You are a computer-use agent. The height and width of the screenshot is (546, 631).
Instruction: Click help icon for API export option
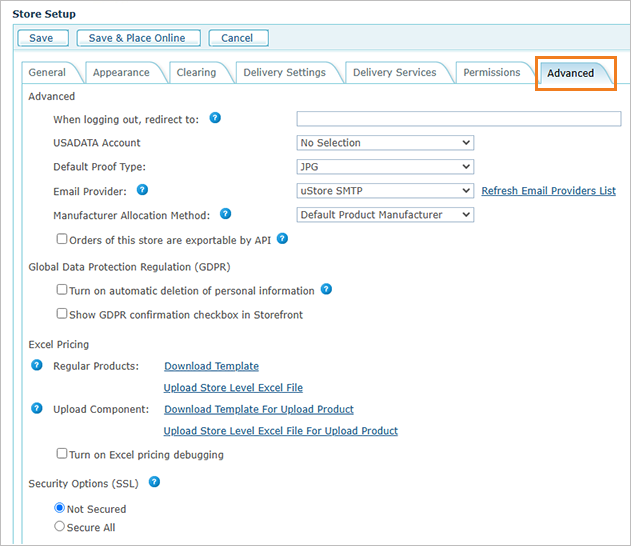point(282,238)
